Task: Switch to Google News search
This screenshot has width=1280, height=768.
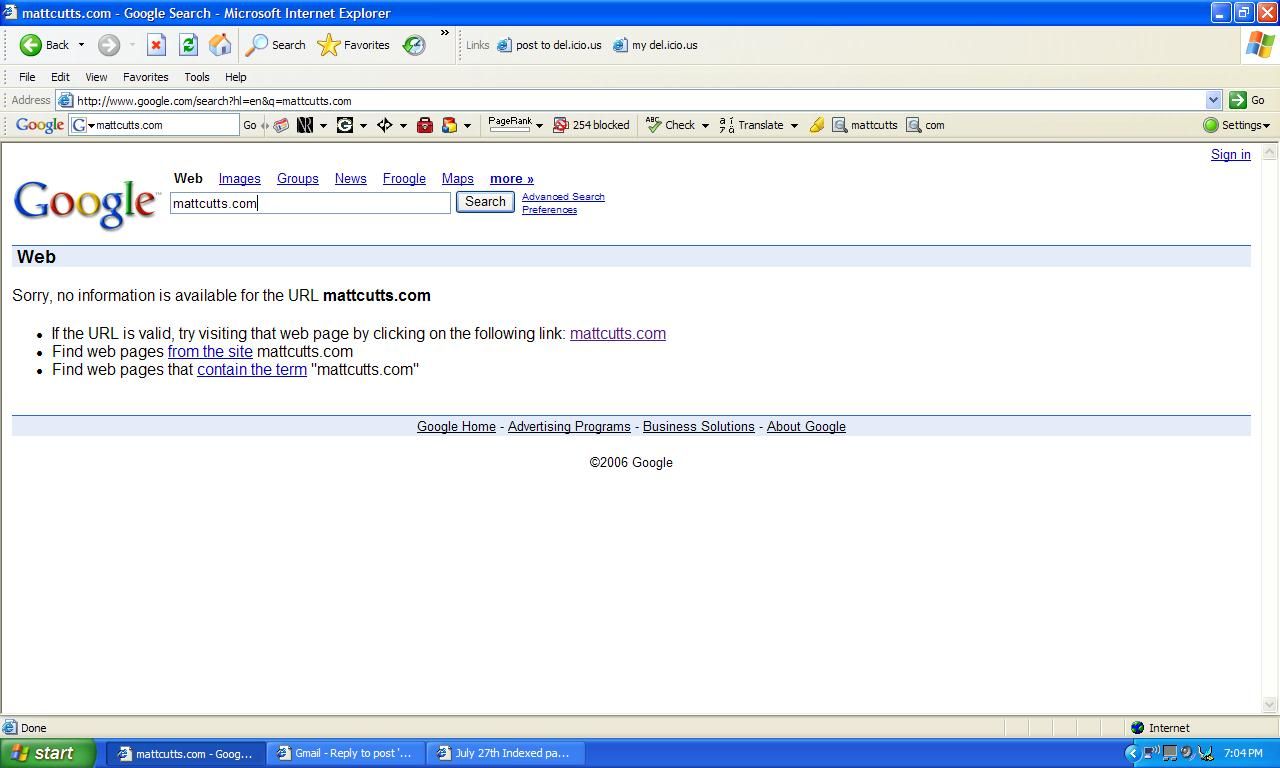Action: (350, 179)
